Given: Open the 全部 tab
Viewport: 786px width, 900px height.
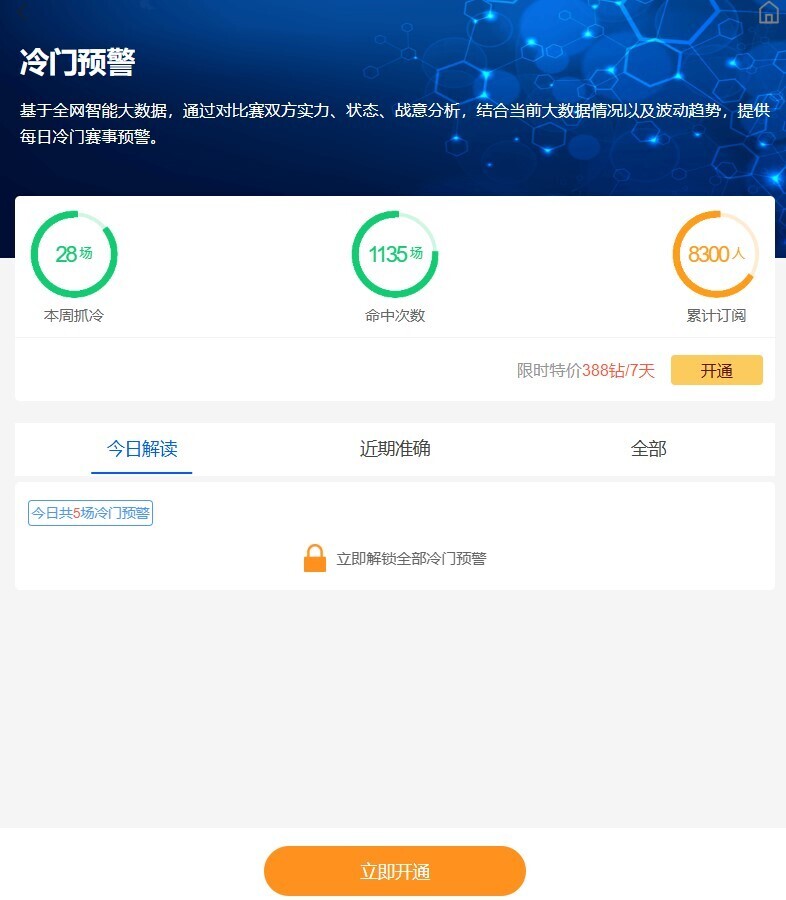Looking at the screenshot, I should click(x=648, y=449).
